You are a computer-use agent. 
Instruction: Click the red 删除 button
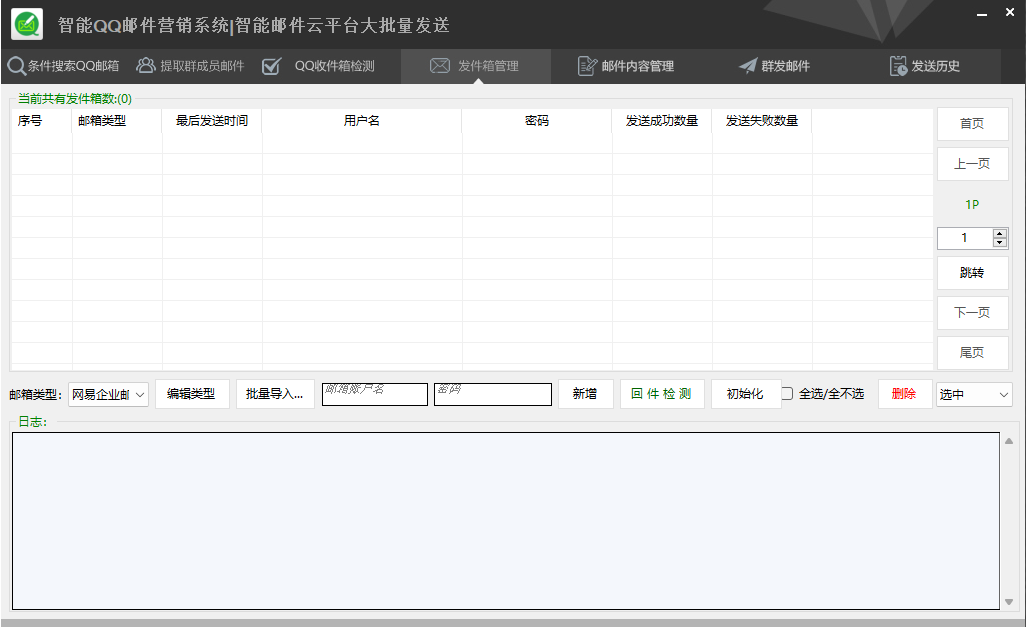click(903, 394)
